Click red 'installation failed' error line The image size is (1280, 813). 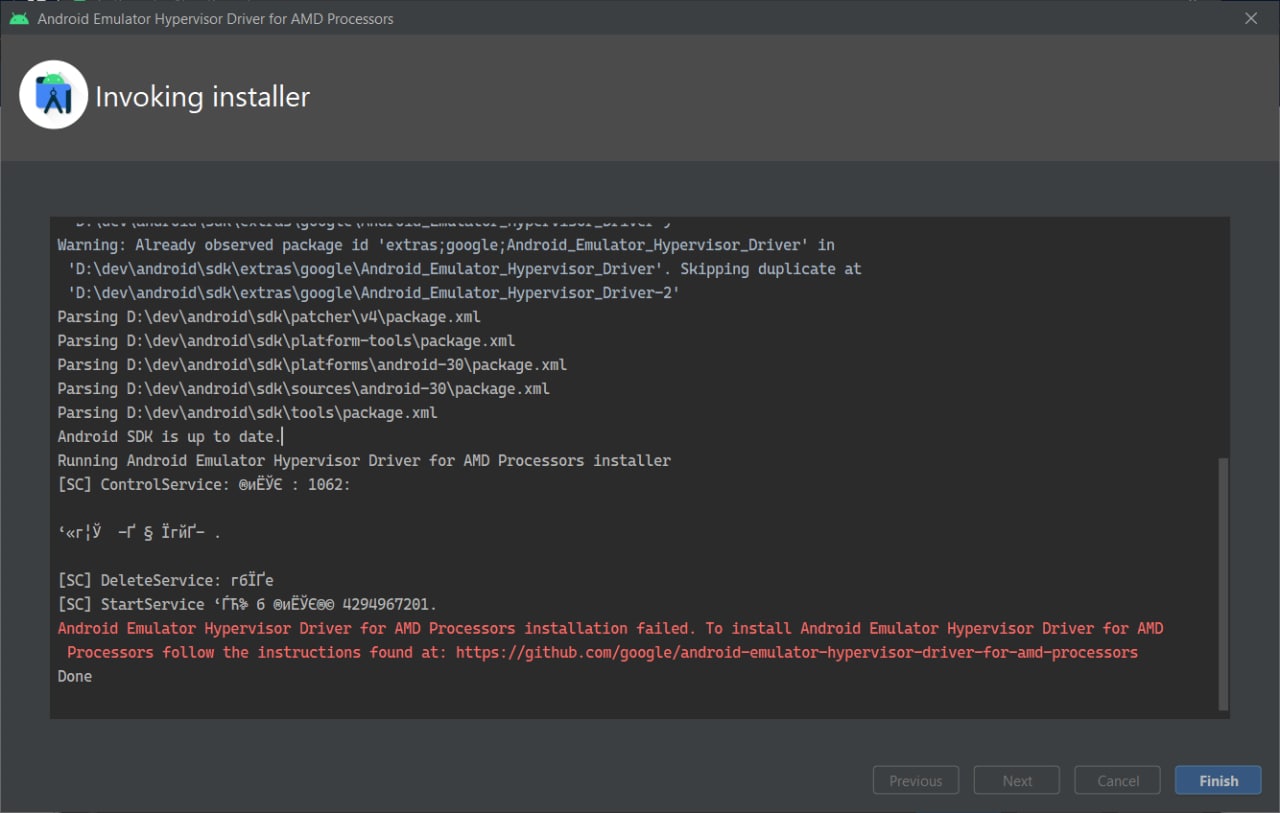[x=610, y=628]
